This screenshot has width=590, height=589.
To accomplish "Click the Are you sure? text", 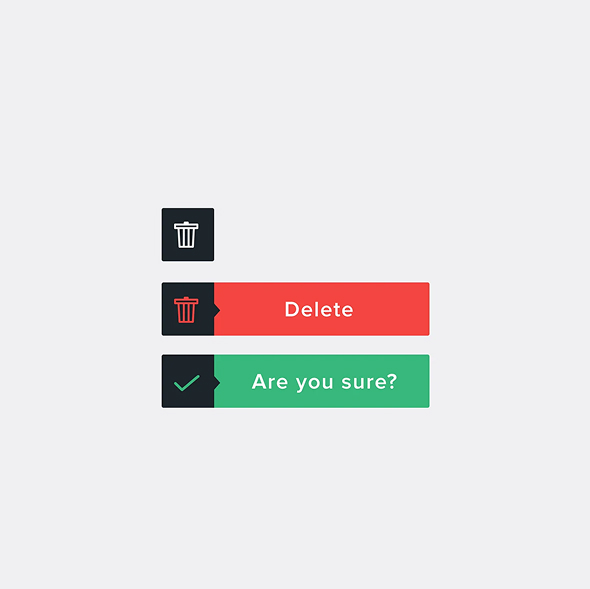I will point(324,382).
